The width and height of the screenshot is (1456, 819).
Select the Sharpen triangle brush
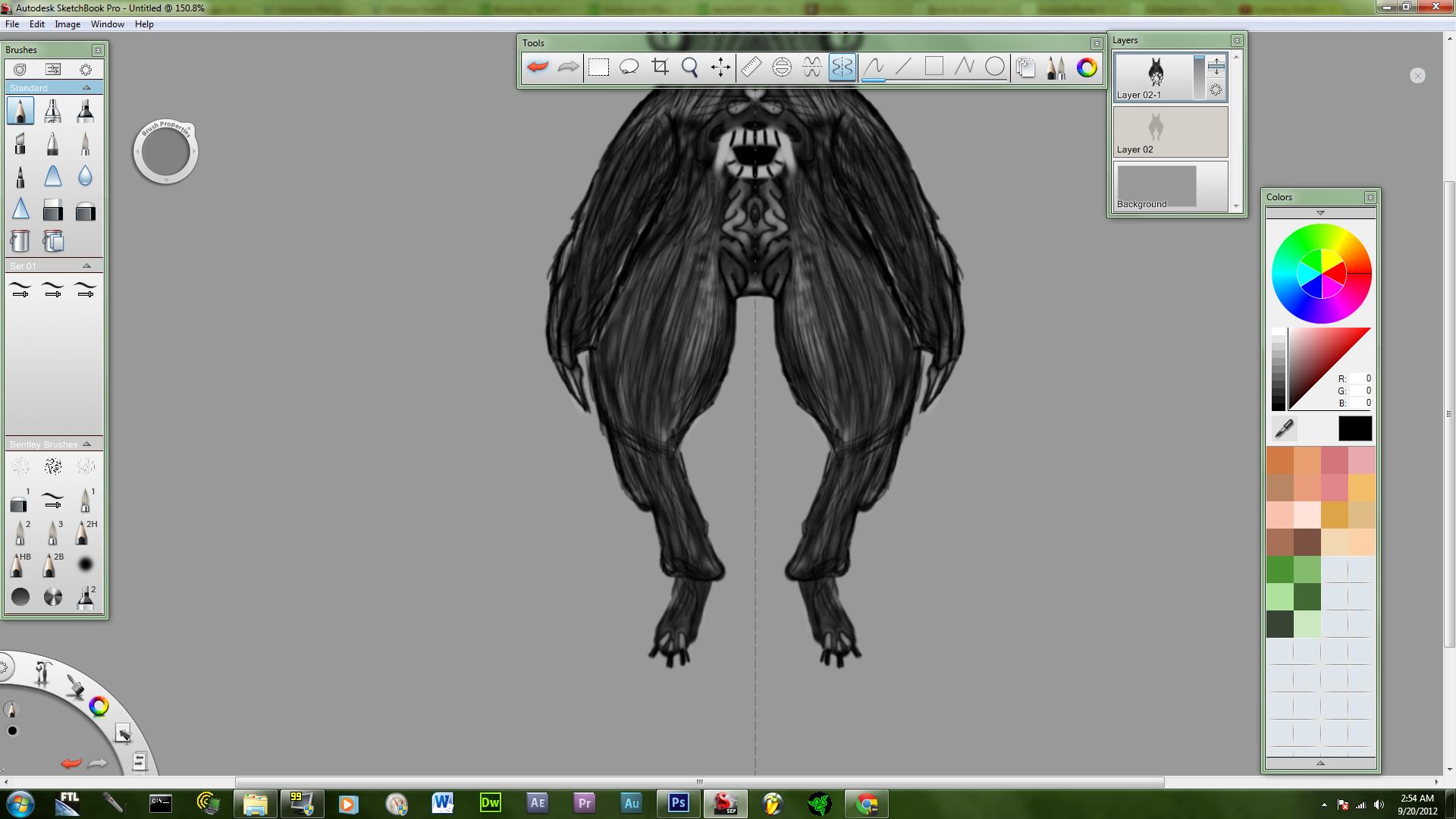20,209
